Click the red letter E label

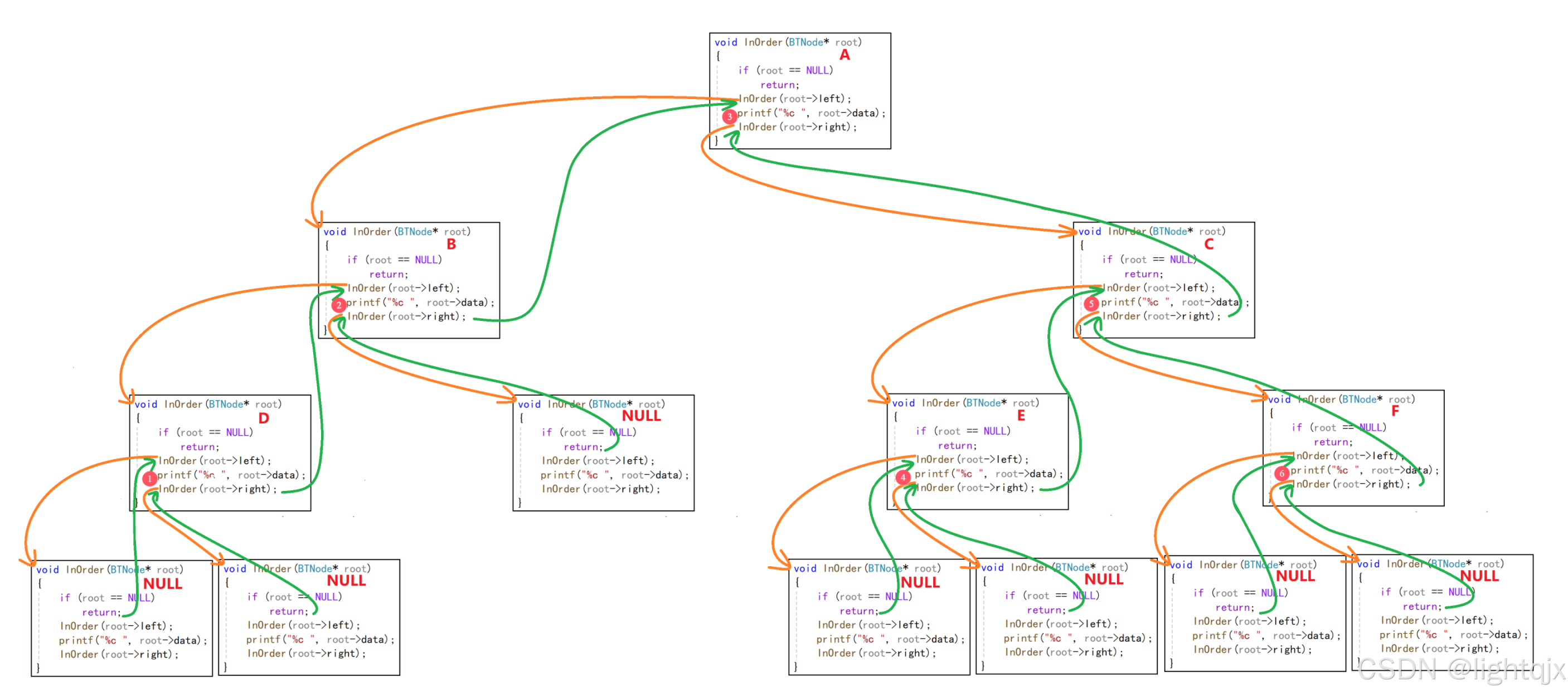1021,416
